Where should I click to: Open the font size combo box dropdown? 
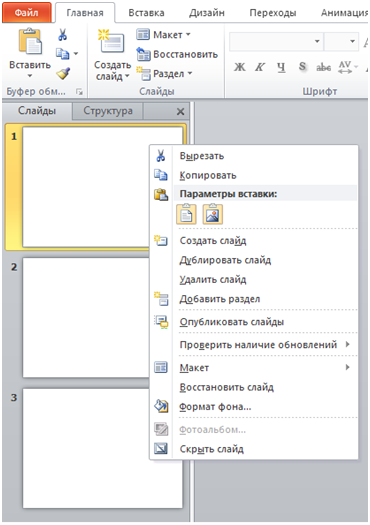coord(352,42)
